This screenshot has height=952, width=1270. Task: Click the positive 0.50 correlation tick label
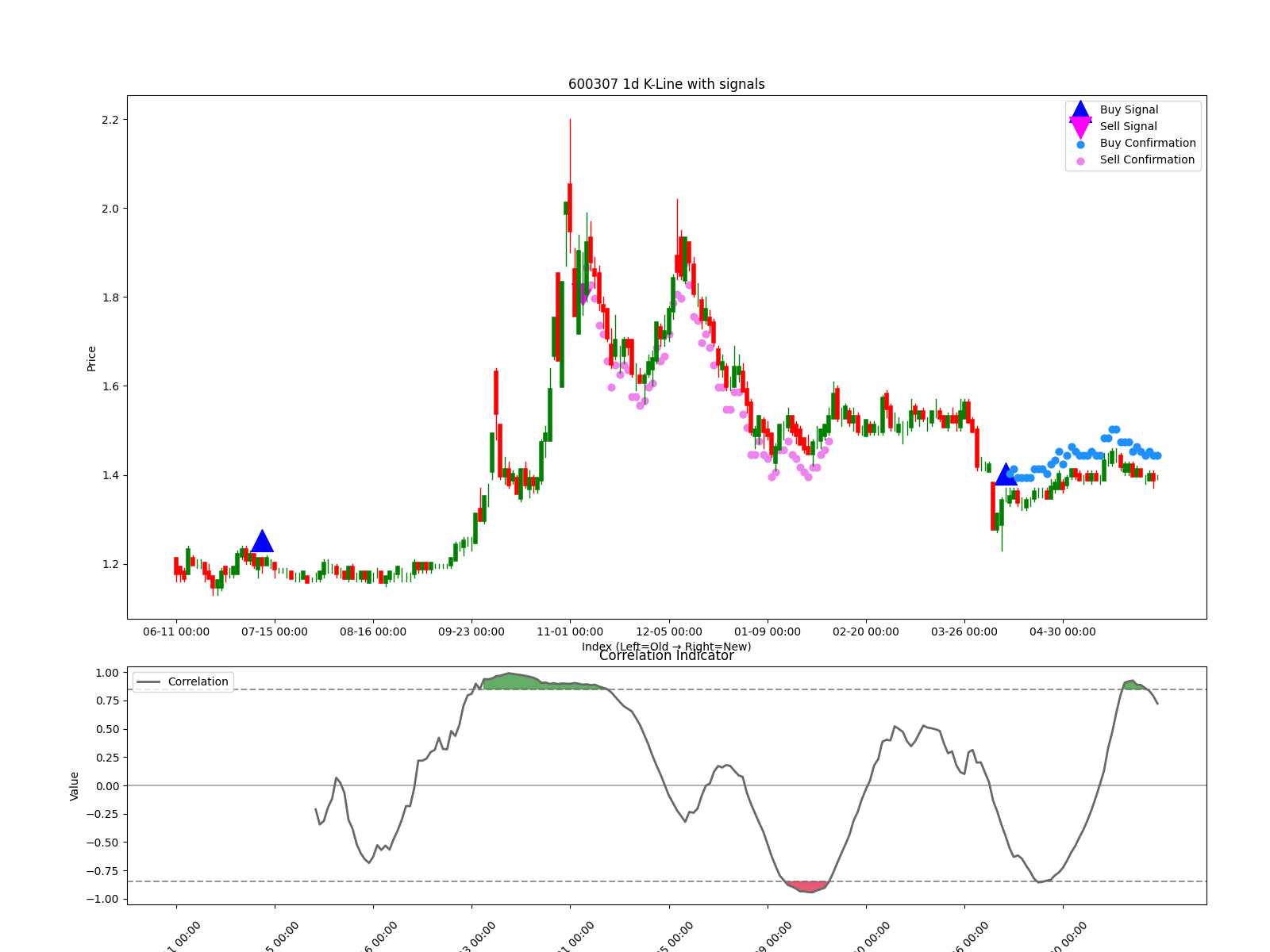106,729
